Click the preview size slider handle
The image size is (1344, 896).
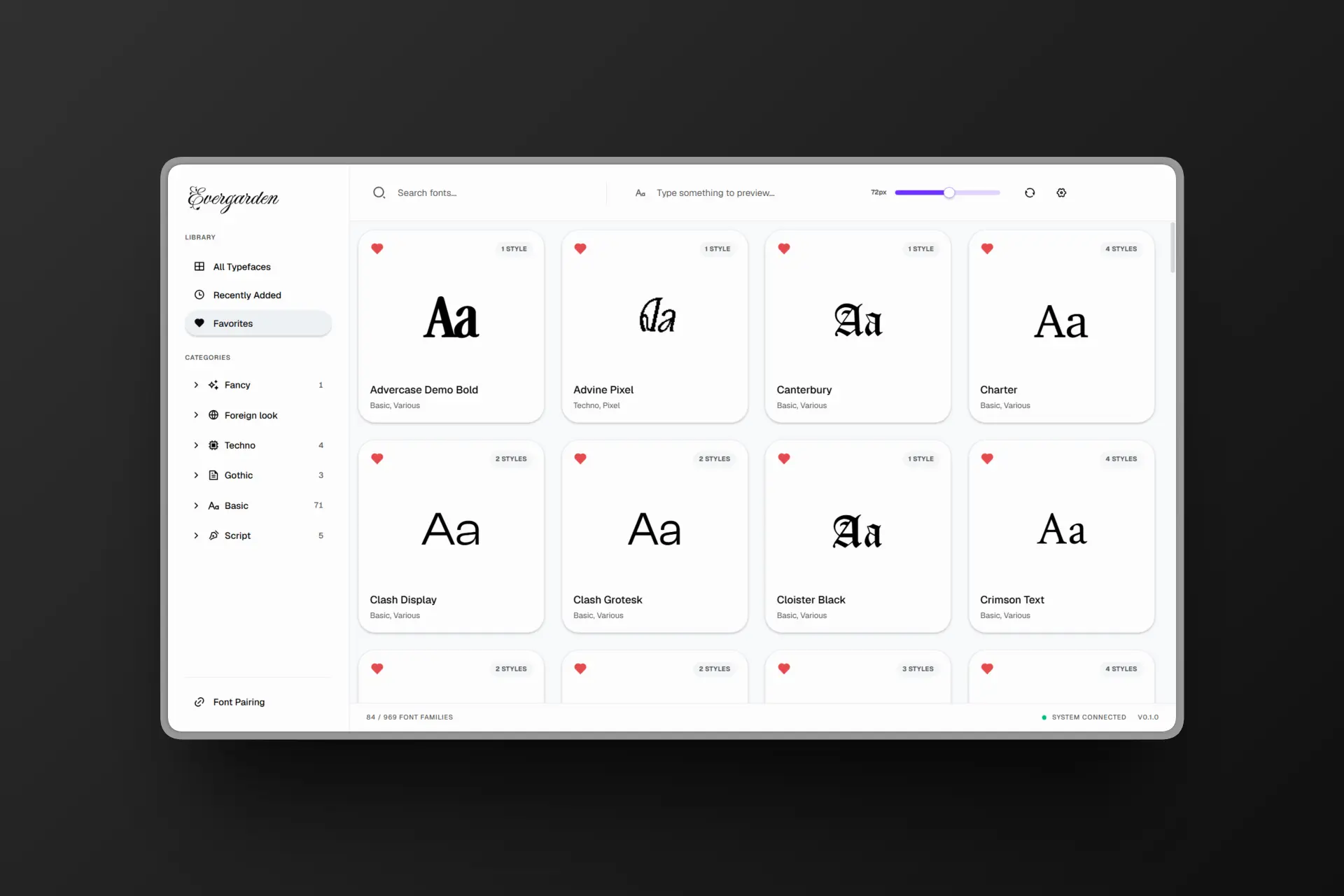coord(949,192)
